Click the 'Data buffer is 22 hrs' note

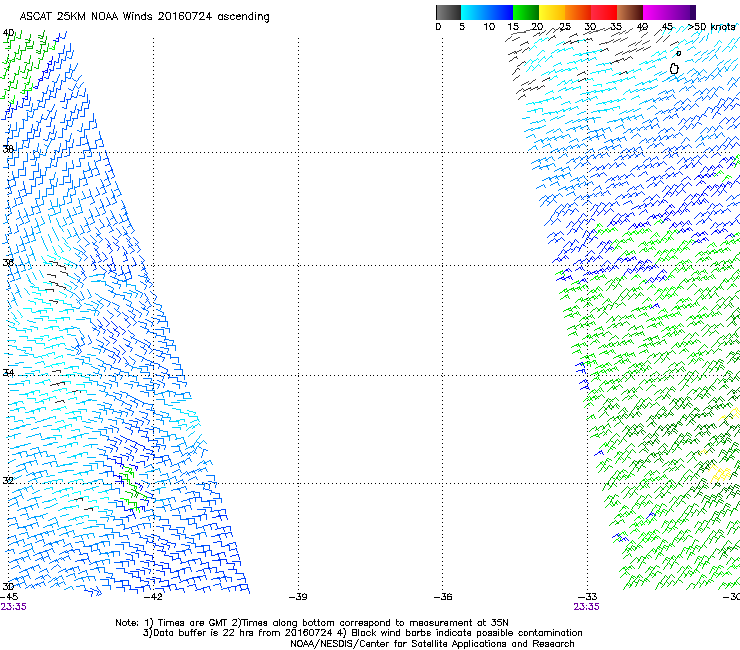click(x=362, y=633)
